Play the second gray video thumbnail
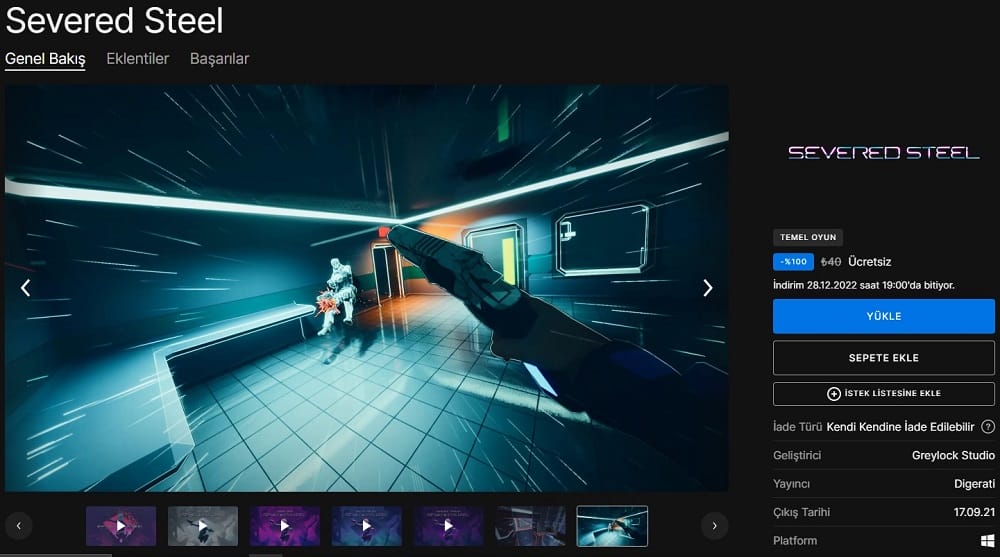This screenshot has height=557, width=1000. pos(203,525)
